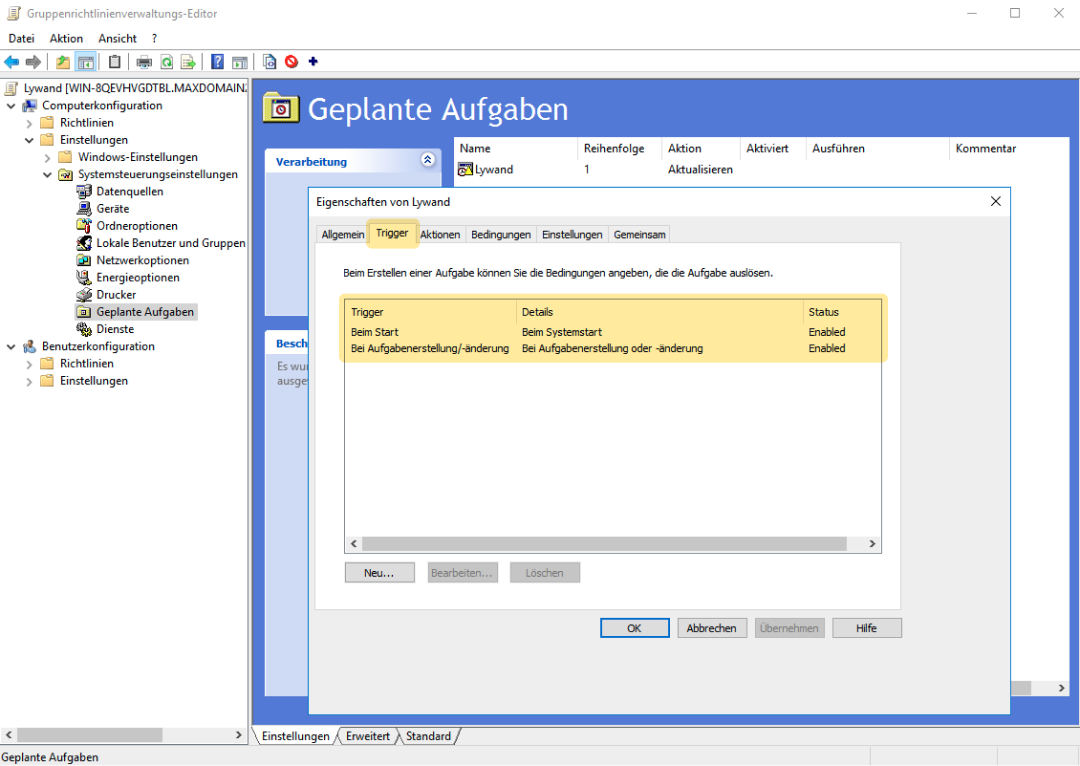This screenshot has width=1080, height=766.
Task: Click the gray Forward arrow in toolbar
Action: [33, 62]
